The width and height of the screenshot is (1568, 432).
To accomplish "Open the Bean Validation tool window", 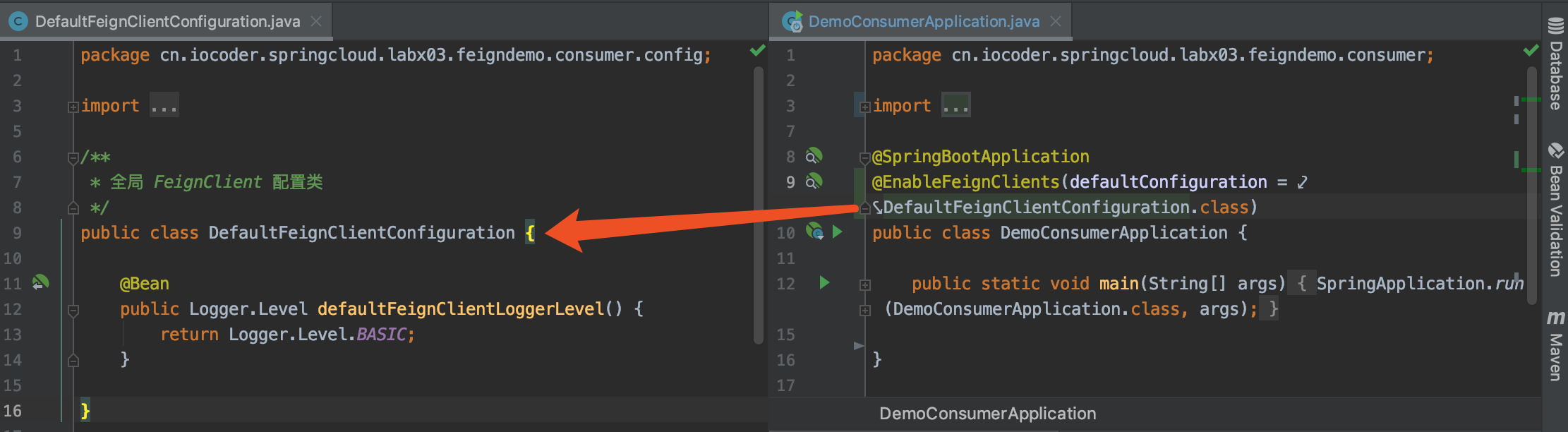I will click(1555, 210).
